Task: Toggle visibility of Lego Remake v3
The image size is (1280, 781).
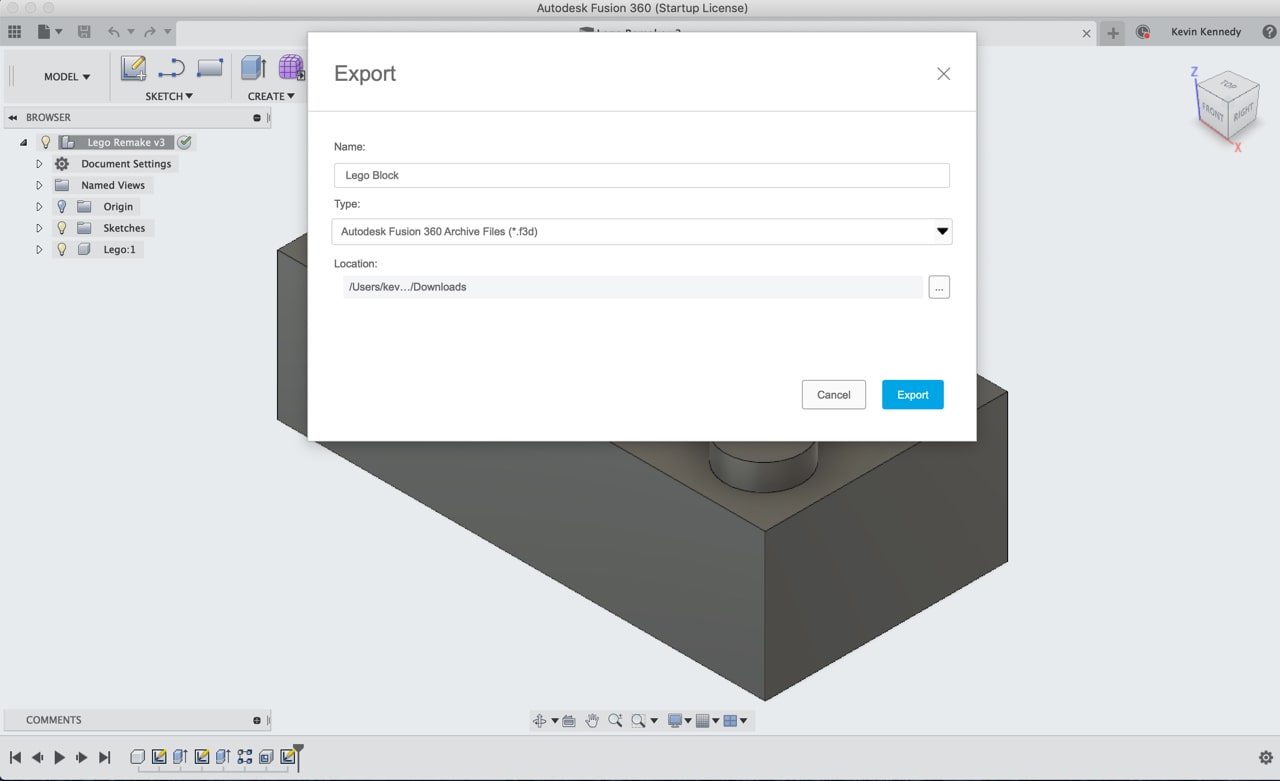Action: coord(45,142)
